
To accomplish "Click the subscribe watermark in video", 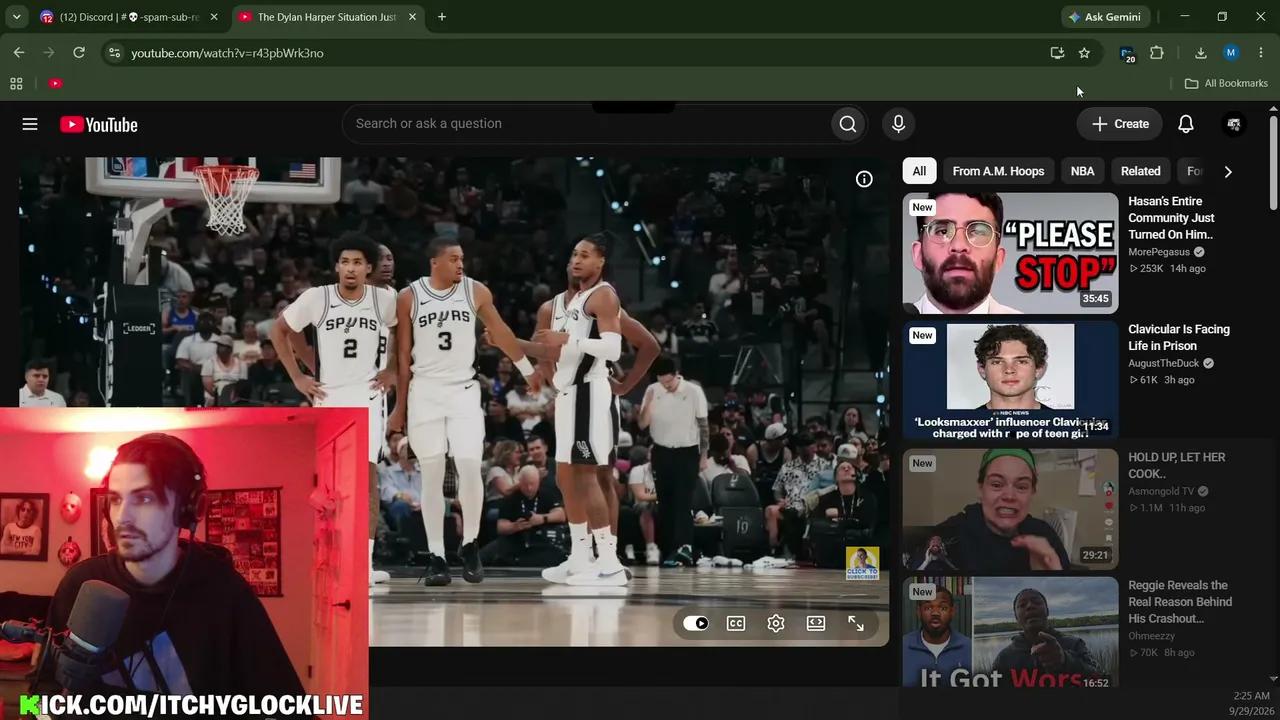I will [x=862, y=563].
